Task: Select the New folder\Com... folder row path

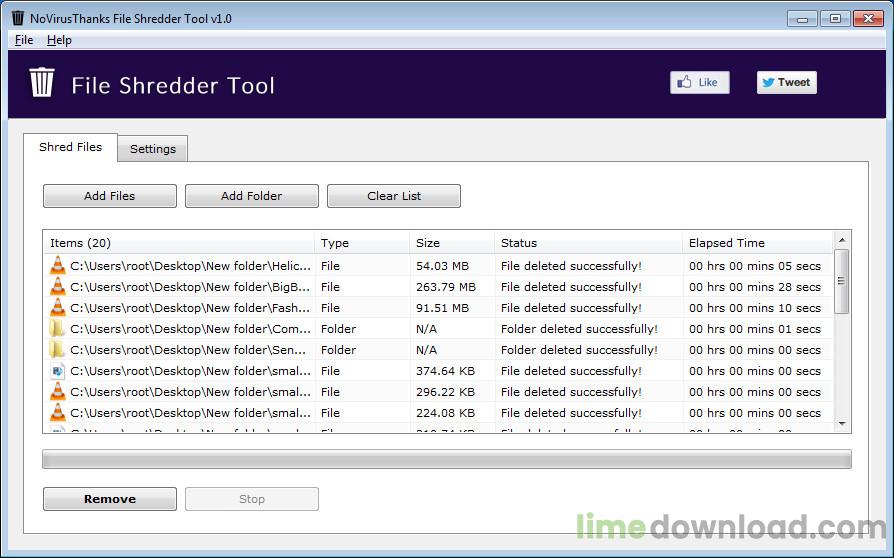Action: tap(190, 329)
